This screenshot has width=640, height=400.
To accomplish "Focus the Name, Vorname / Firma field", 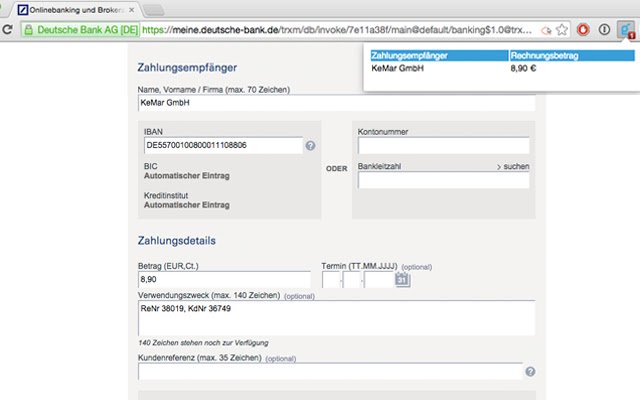I will (x=336, y=103).
